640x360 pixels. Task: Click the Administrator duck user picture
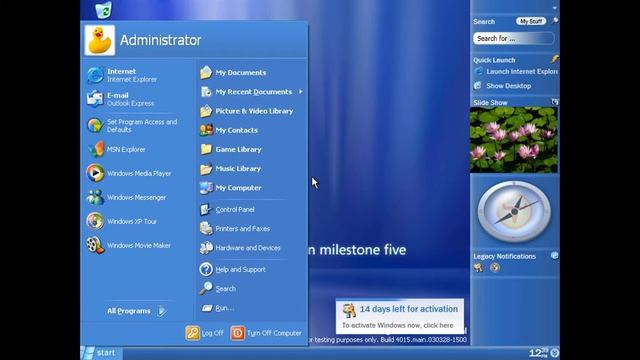[x=100, y=40]
